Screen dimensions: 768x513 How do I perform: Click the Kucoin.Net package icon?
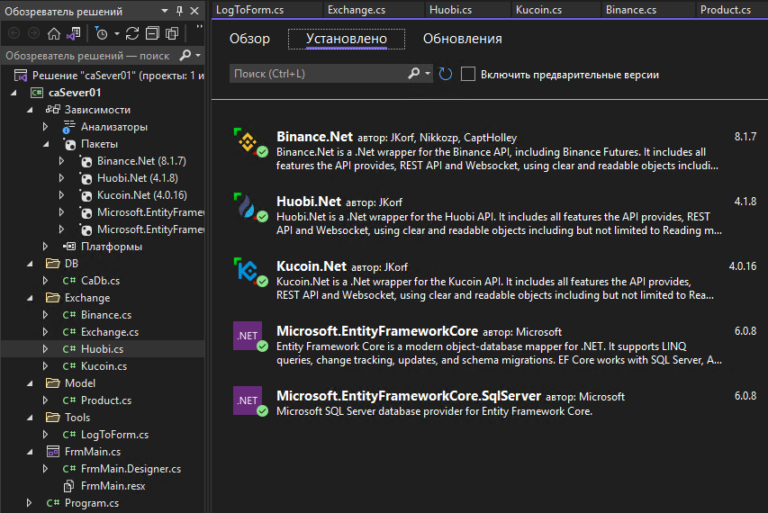tap(248, 271)
